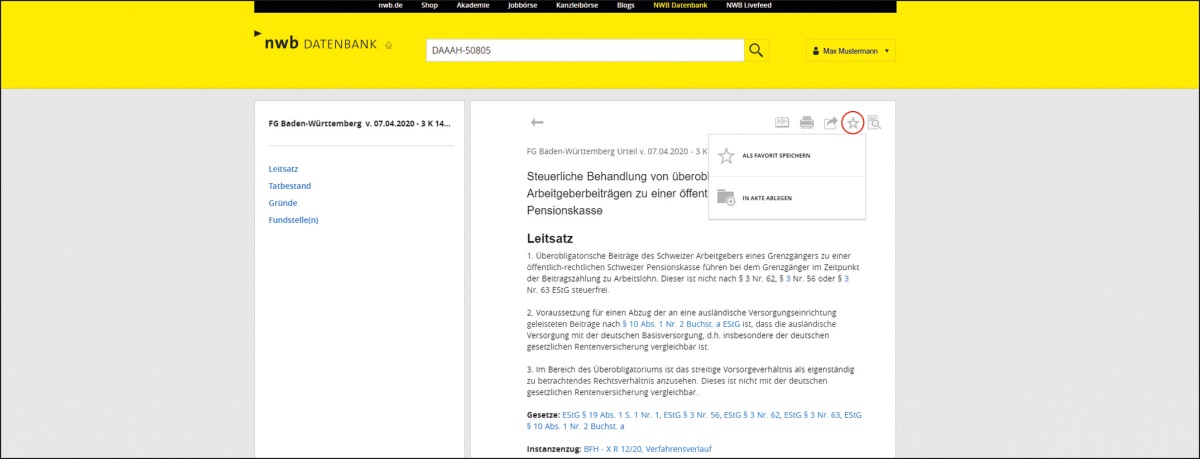
Task: Click the share arrow icon
Action: click(x=830, y=123)
